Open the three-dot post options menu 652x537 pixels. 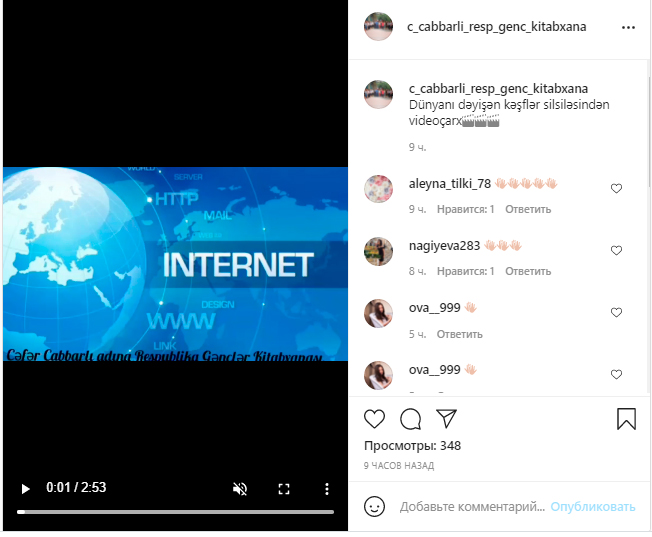[x=628, y=27]
